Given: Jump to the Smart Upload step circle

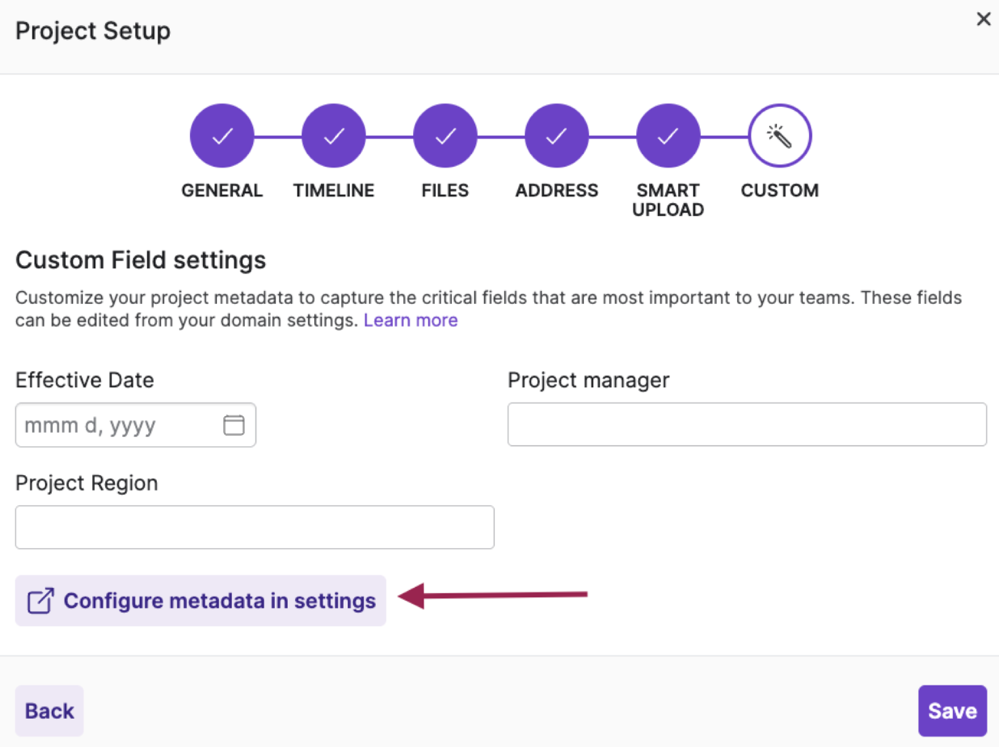Looking at the screenshot, I should click(668, 136).
